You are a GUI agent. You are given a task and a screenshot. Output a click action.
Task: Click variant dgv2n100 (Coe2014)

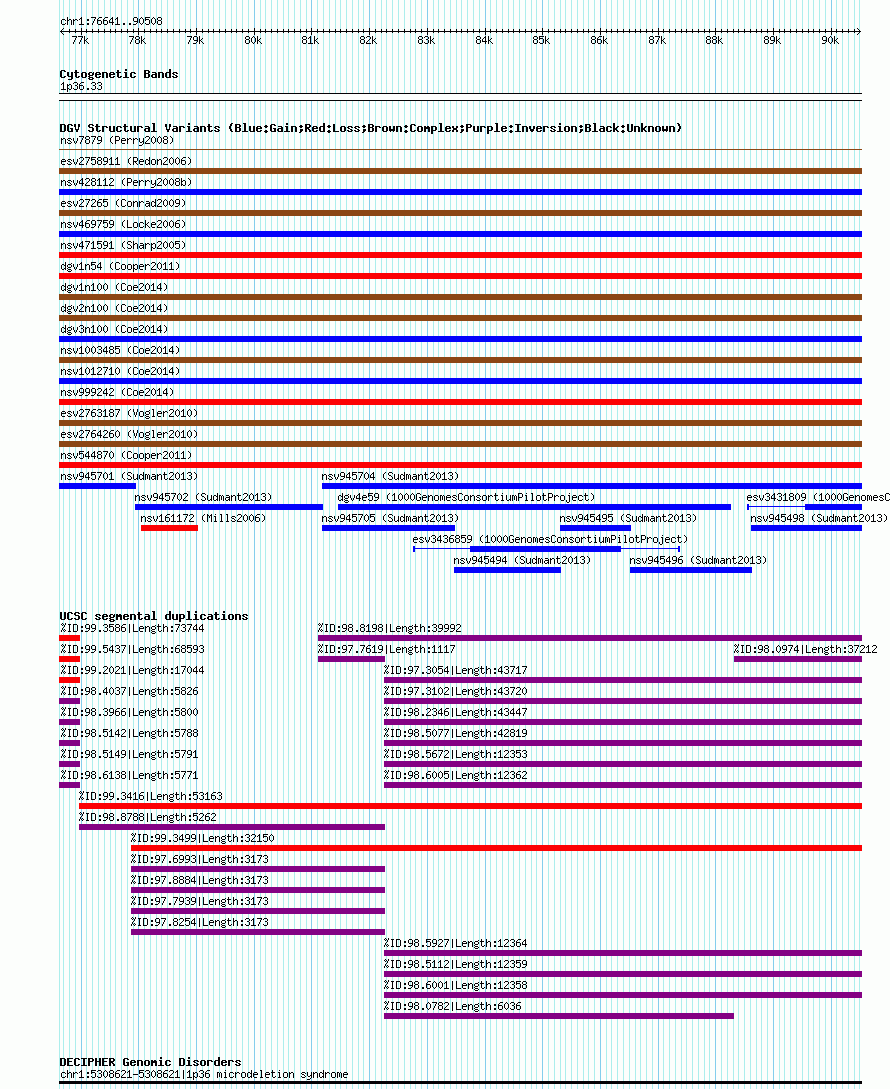click(x=114, y=308)
